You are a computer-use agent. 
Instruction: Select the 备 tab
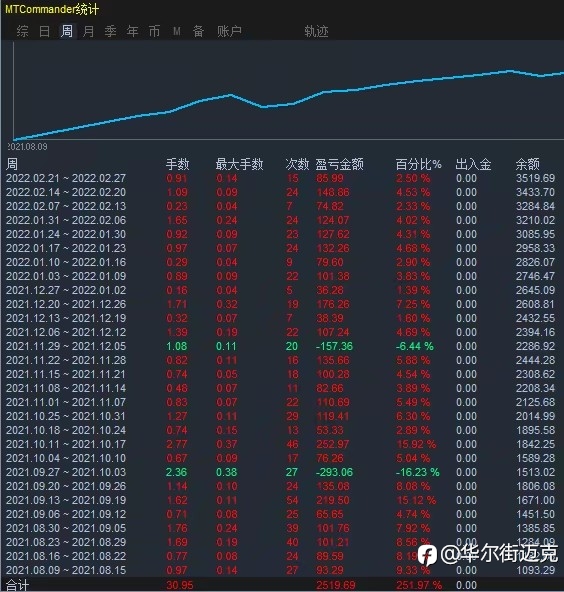tap(199, 31)
